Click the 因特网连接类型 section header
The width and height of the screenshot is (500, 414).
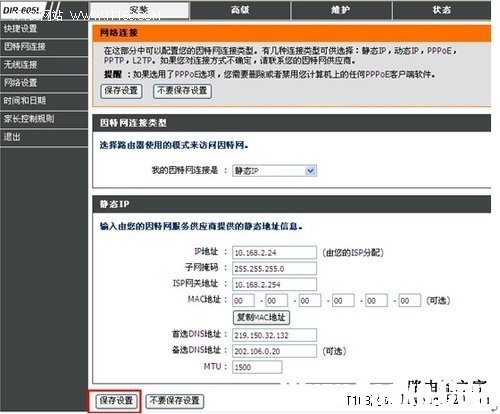coord(292,123)
